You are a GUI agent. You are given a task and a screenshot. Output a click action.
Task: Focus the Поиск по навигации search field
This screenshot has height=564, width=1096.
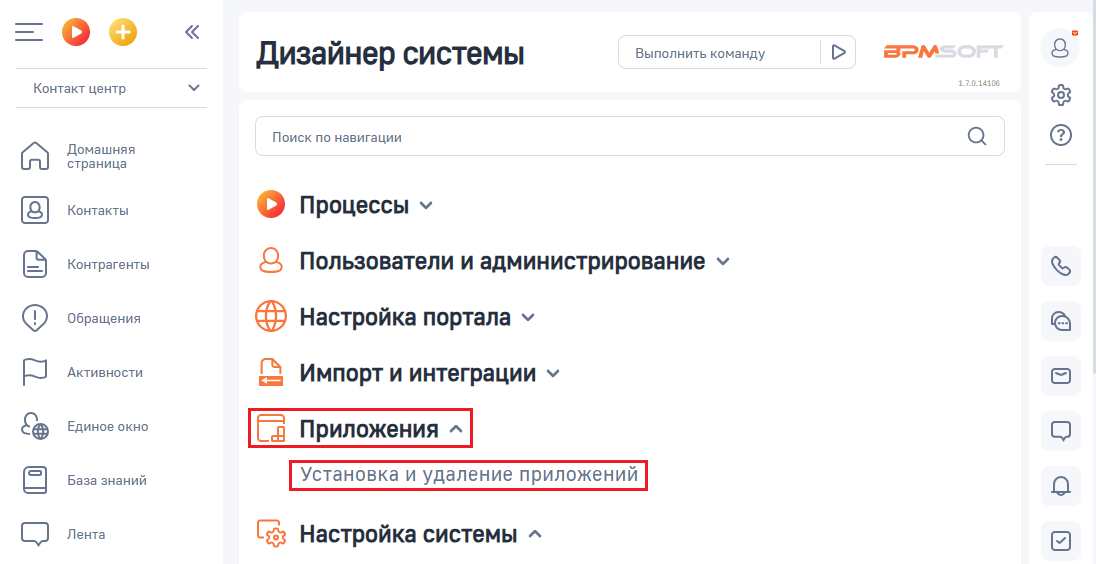[630, 136]
